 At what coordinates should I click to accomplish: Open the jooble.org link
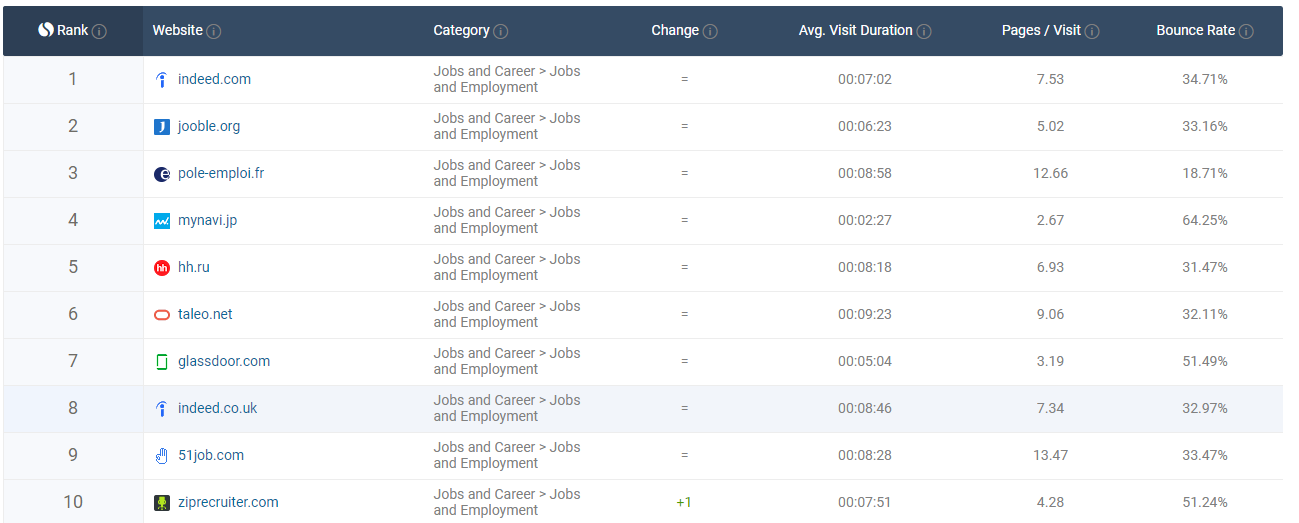pos(209,126)
